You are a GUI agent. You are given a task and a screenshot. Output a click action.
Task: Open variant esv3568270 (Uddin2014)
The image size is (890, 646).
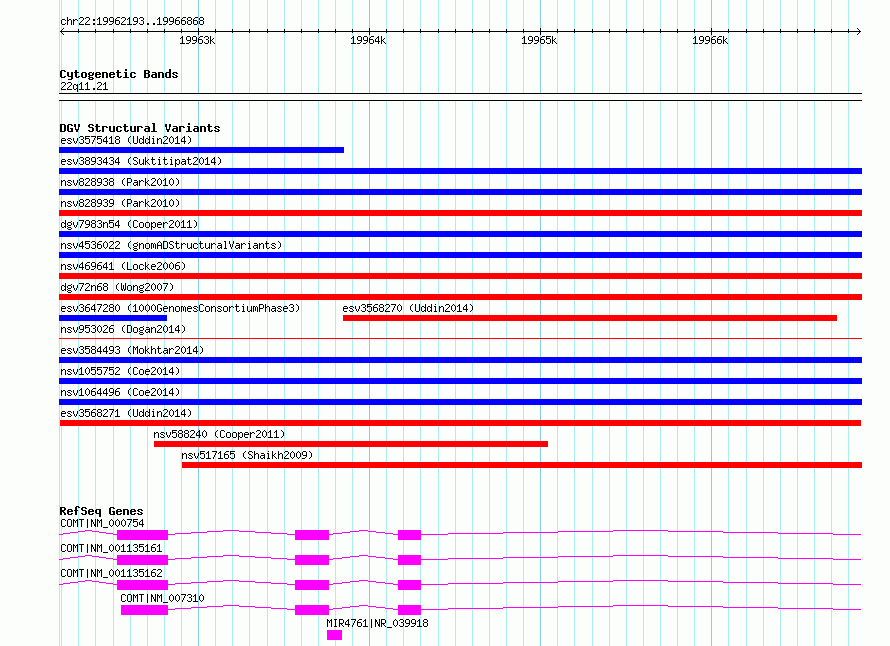[x=408, y=308]
